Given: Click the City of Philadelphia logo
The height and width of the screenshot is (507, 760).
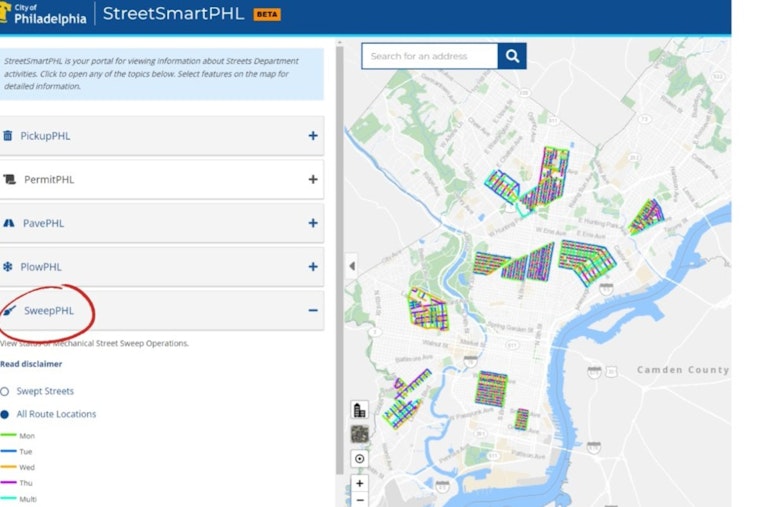Looking at the screenshot, I should point(44,14).
